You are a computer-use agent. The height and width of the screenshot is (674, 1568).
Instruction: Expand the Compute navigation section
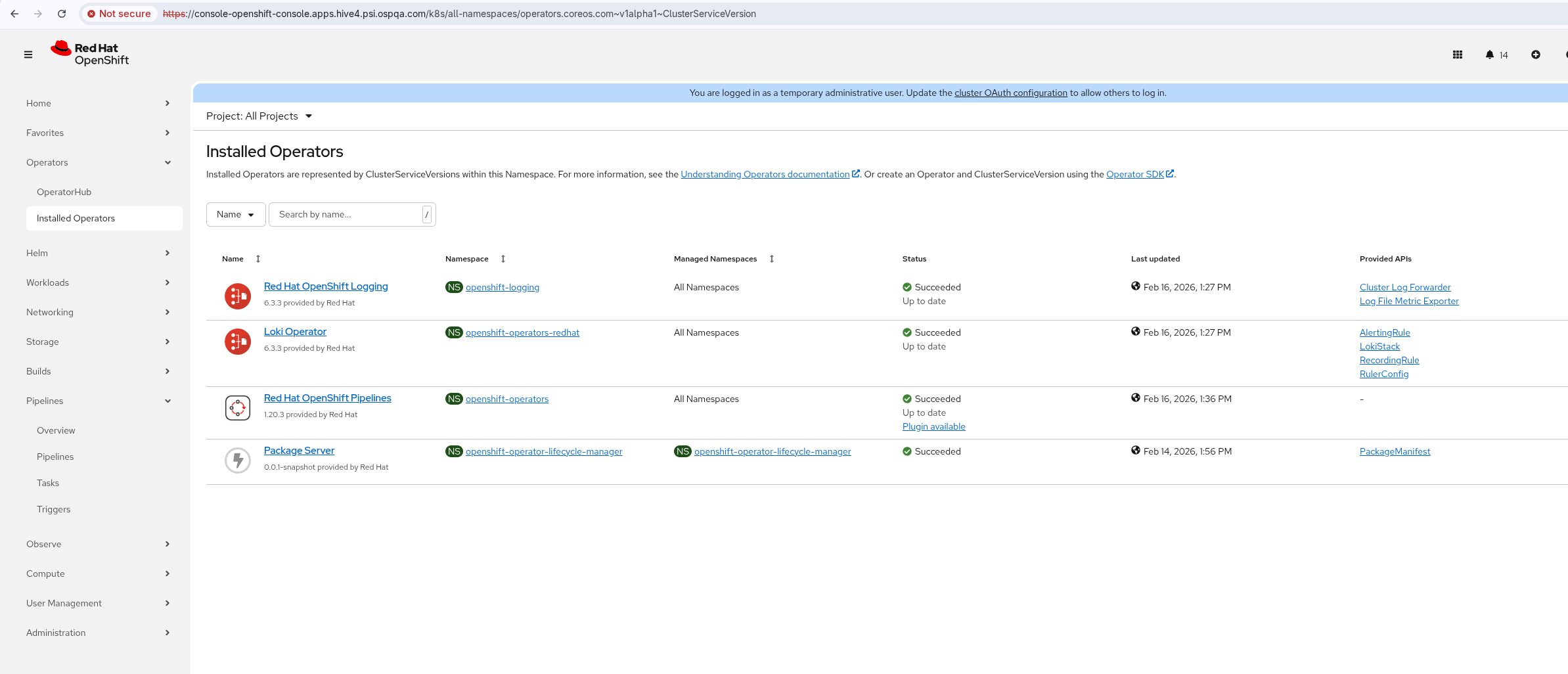[98, 573]
